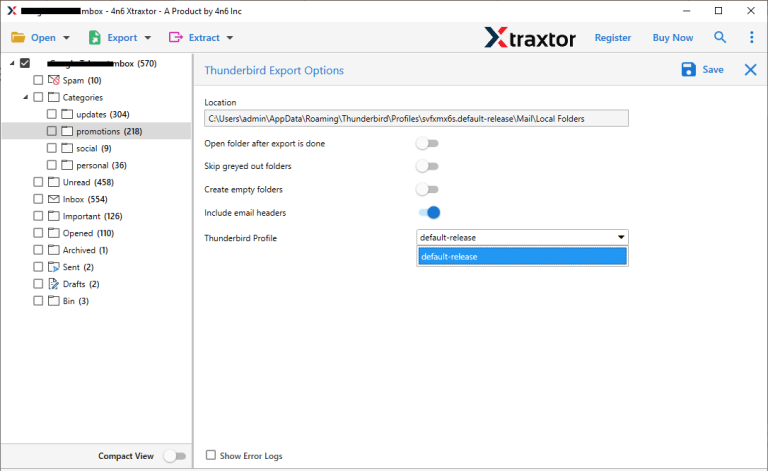Click the Inbox envelope icon
768x471 pixels.
(54, 199)
